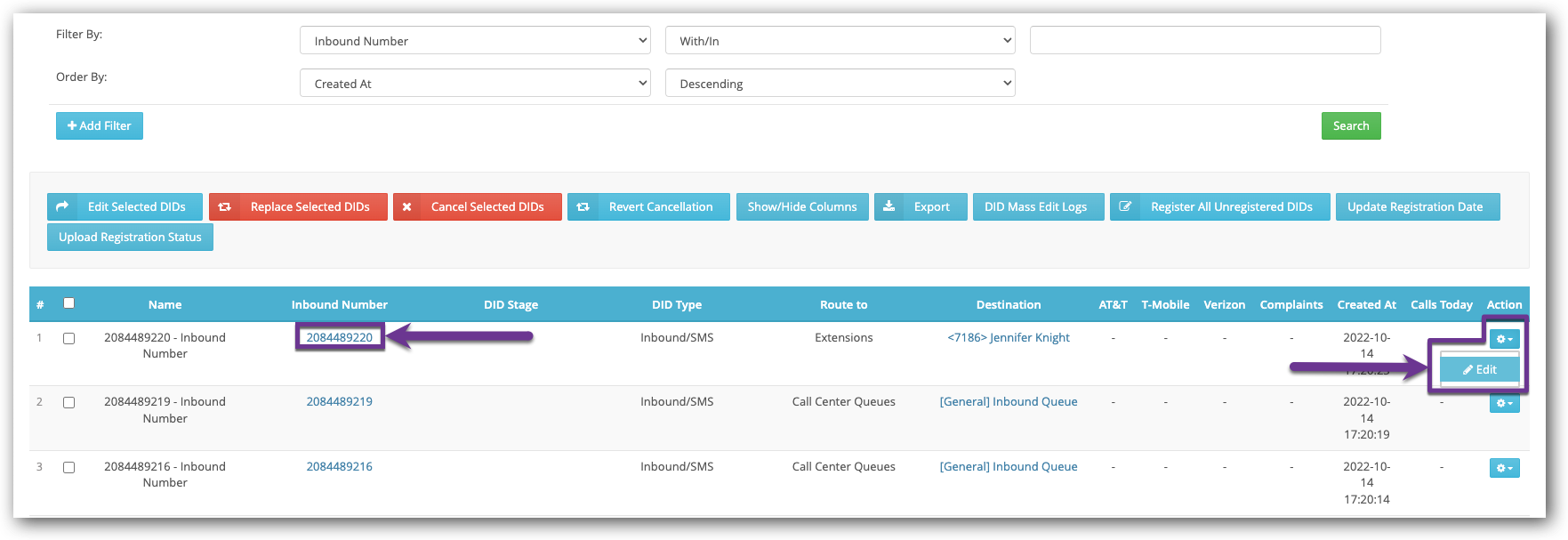Click the edit icon on Register All Unregistered DIDs
Viewport: 1568px width, 540px height.
coord(1125,206)
